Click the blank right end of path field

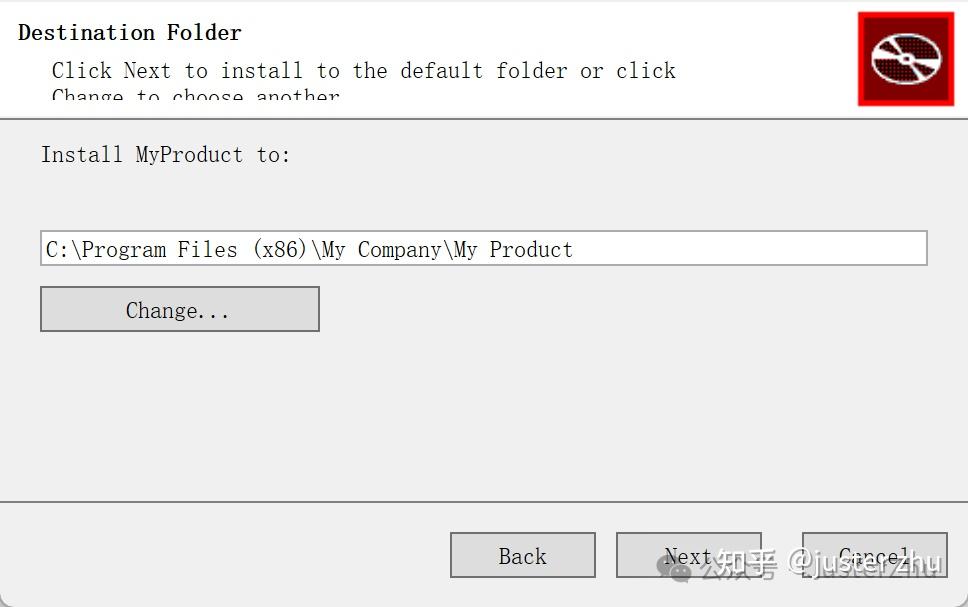pyautogui.click(x=800, y=249)
